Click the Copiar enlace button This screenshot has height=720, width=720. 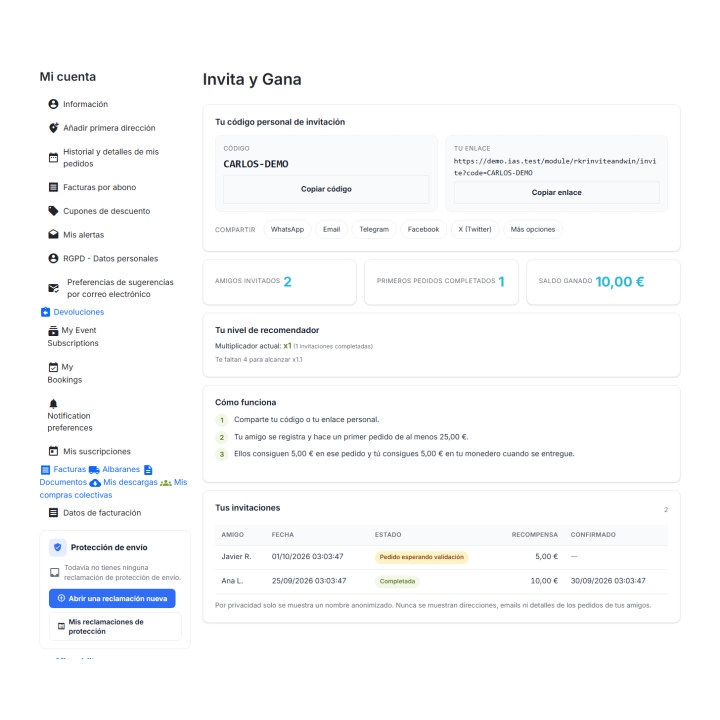point(557,192)
